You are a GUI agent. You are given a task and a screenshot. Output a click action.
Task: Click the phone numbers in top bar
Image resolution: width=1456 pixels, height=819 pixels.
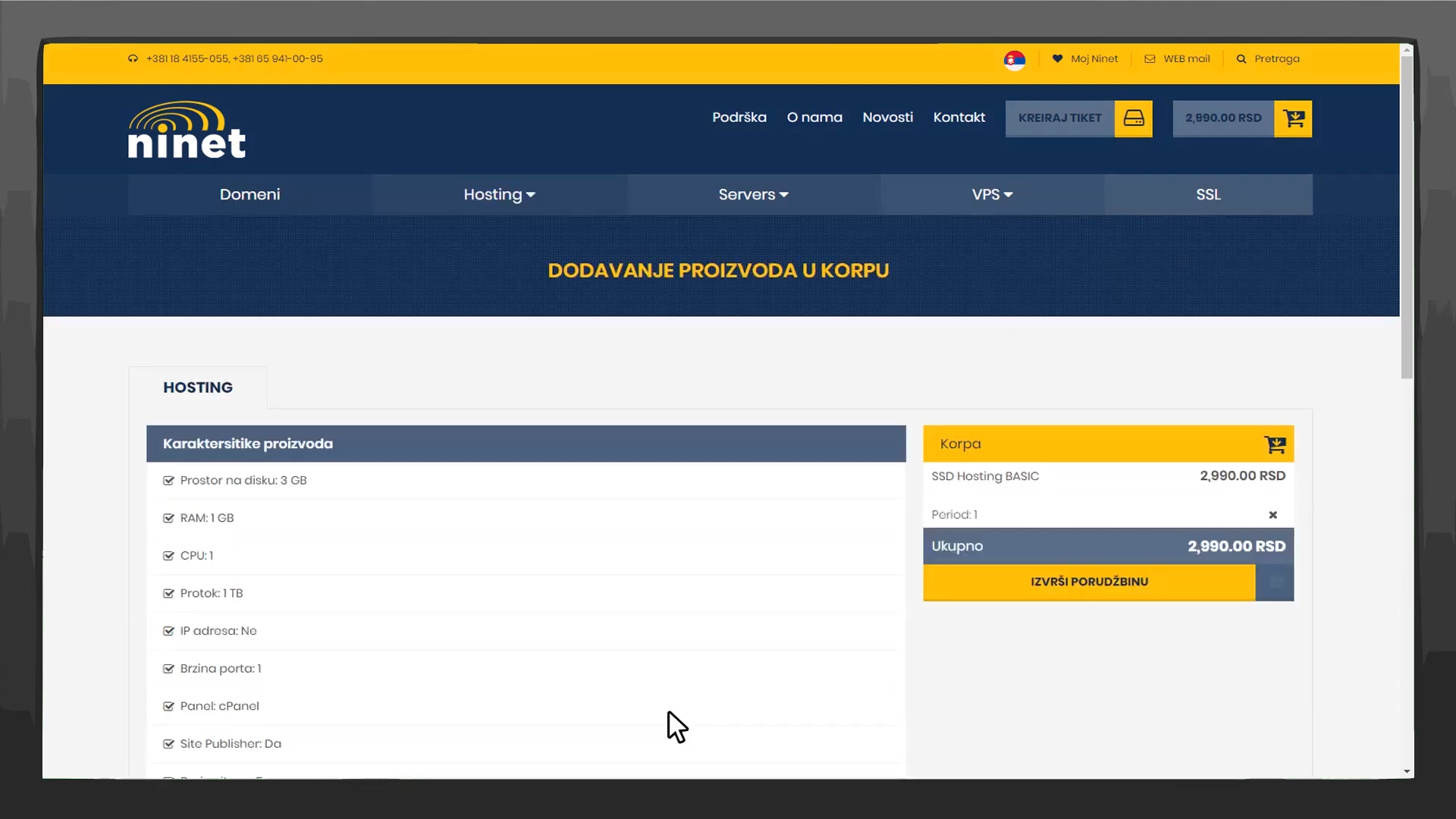[234, 58]
